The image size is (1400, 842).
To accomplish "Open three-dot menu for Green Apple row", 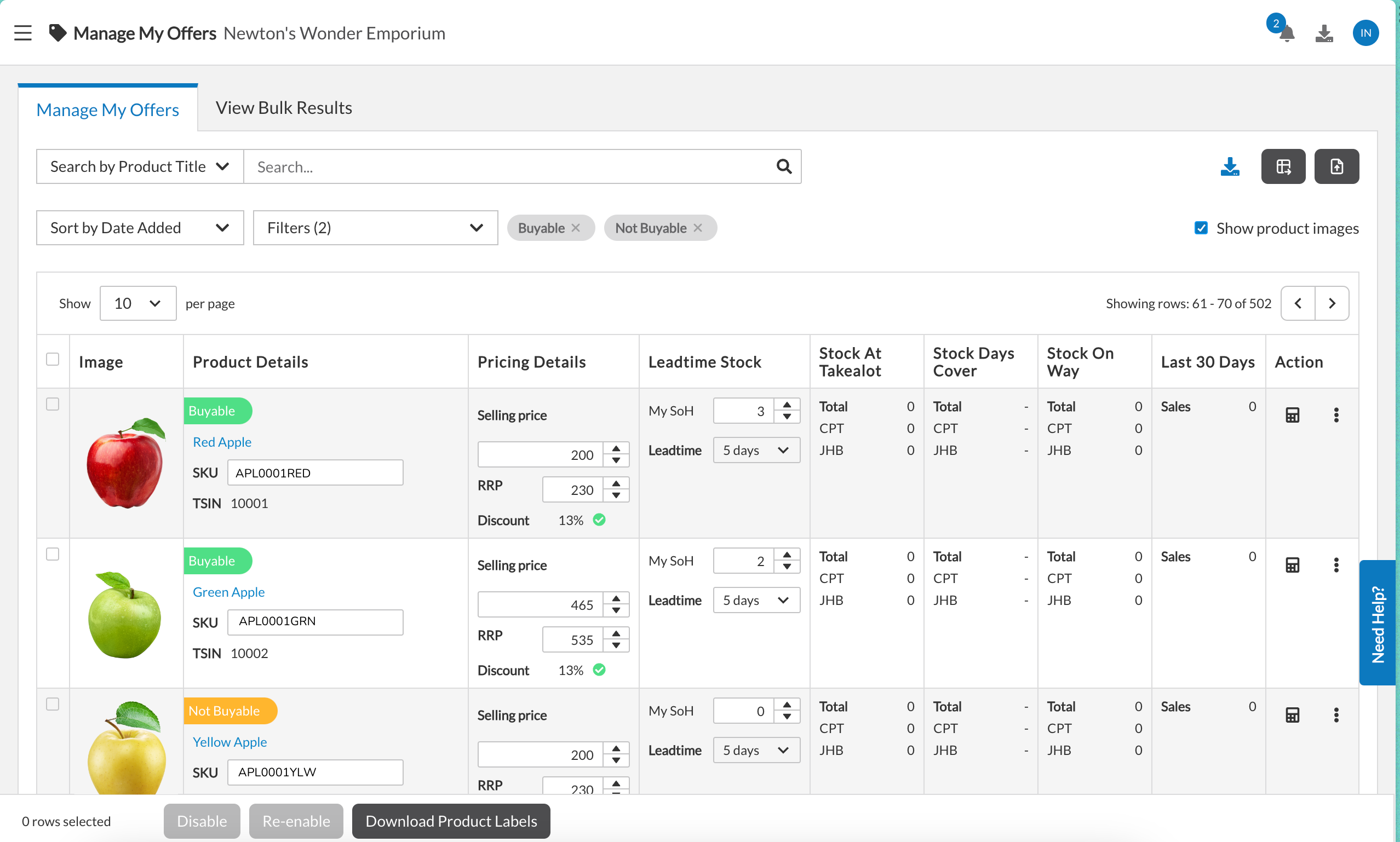I will 1336,565.
